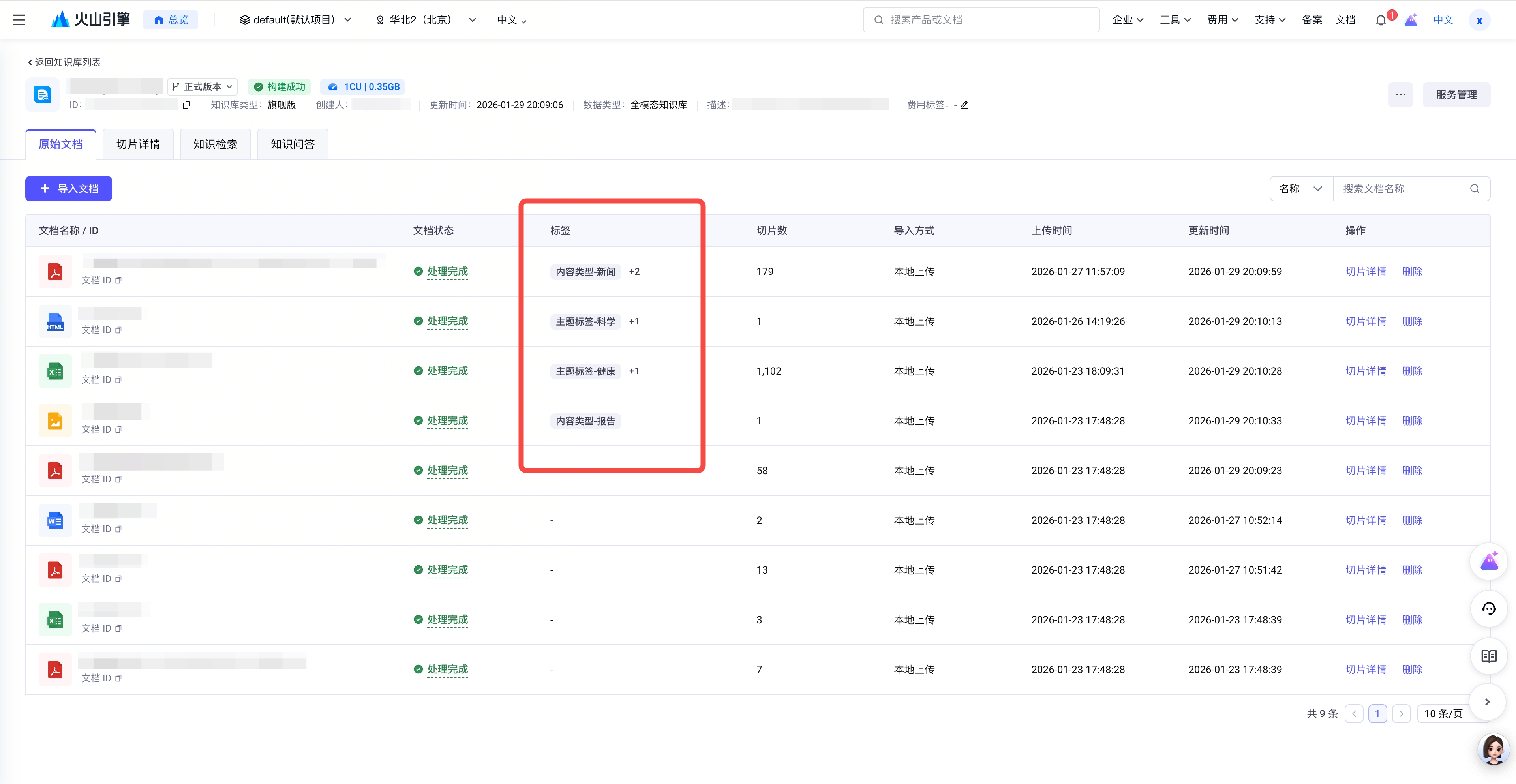Open the headset customer support widget
The height and width of the screenshot is (784, 1516).
click(x=1488, y=609)
